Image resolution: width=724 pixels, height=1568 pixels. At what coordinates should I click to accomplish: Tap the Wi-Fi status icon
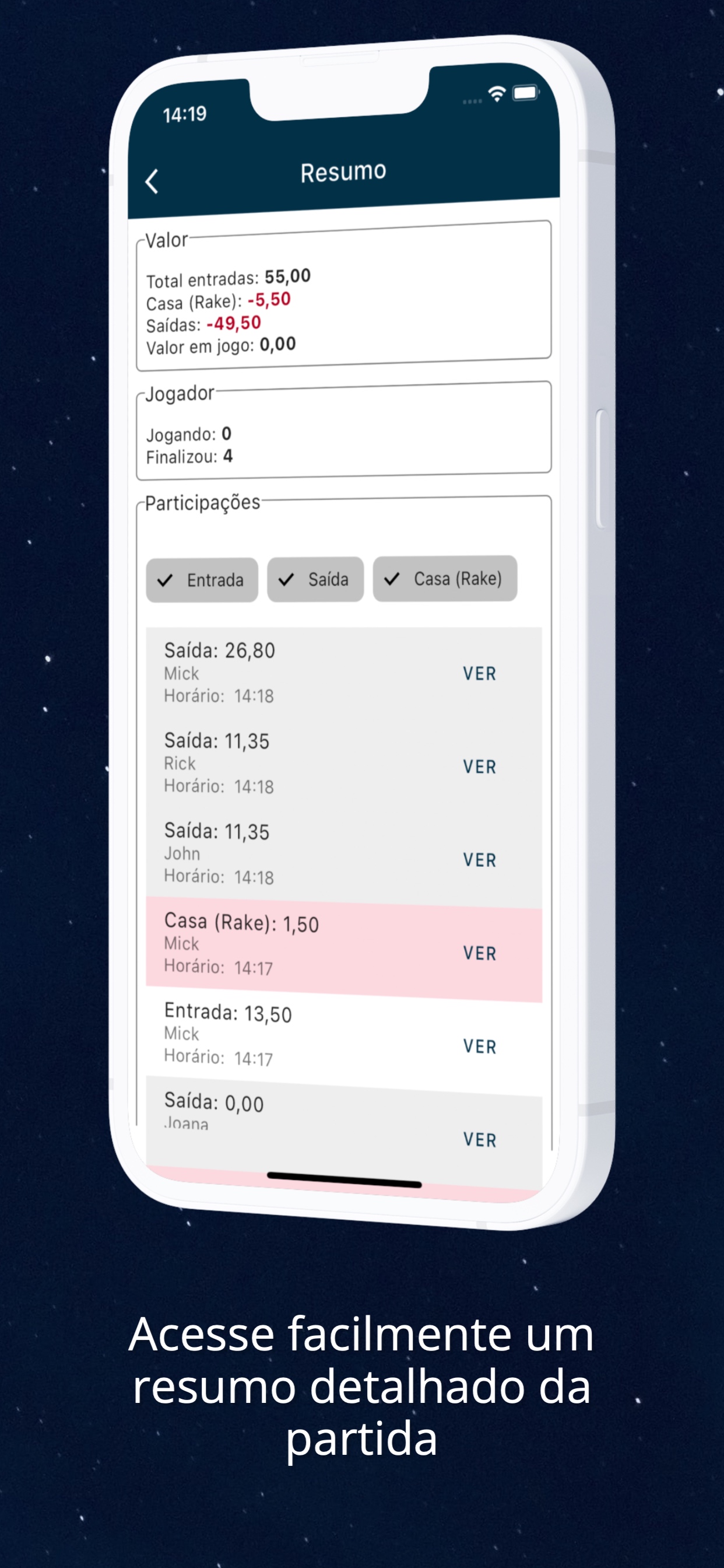(x=497, y=94)
